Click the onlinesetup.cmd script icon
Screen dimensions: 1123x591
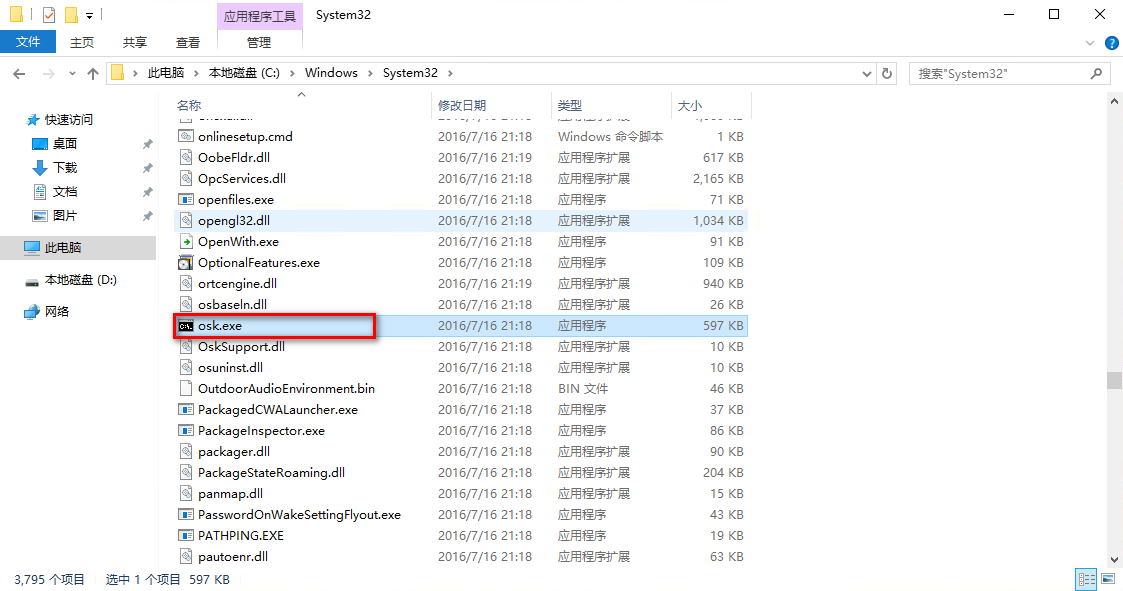(185, 137)
